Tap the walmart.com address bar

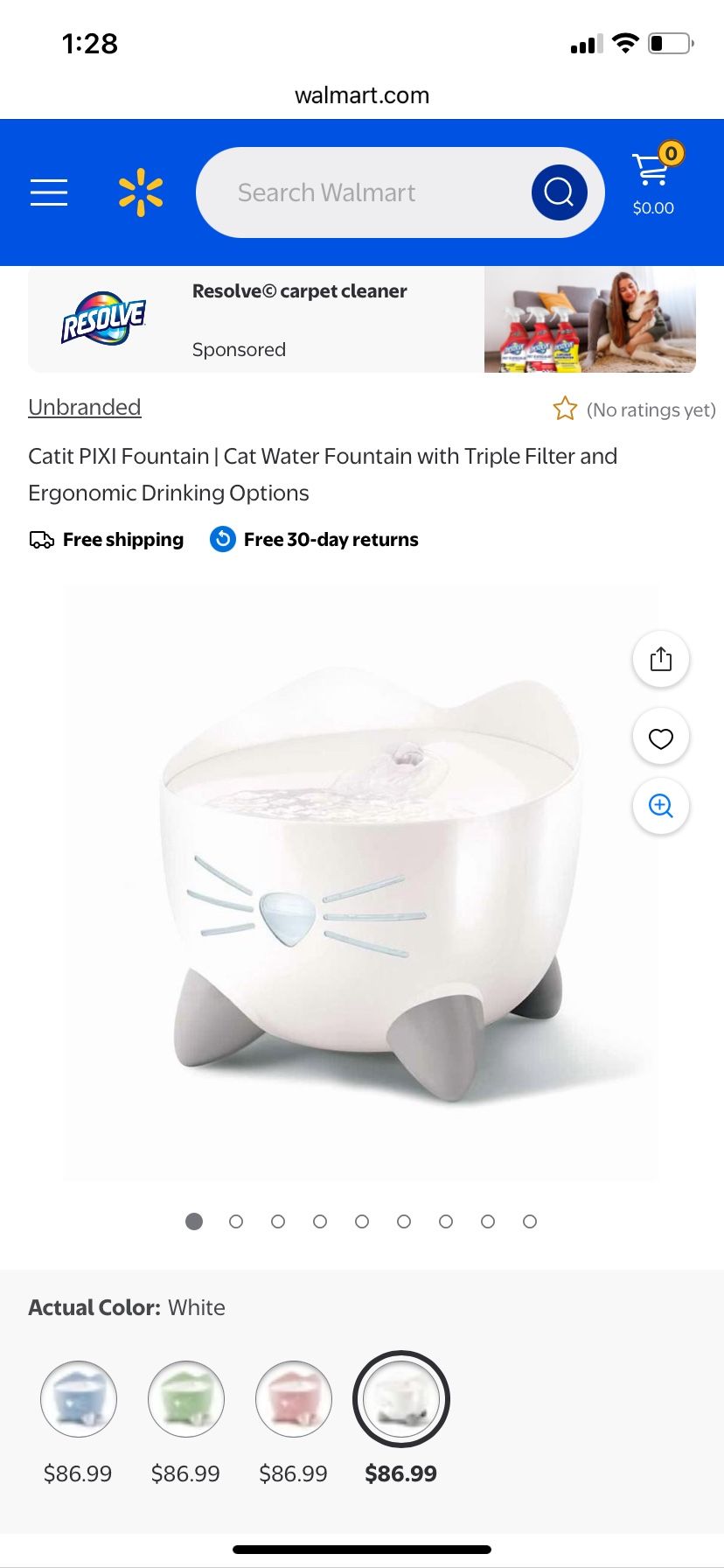362,95
